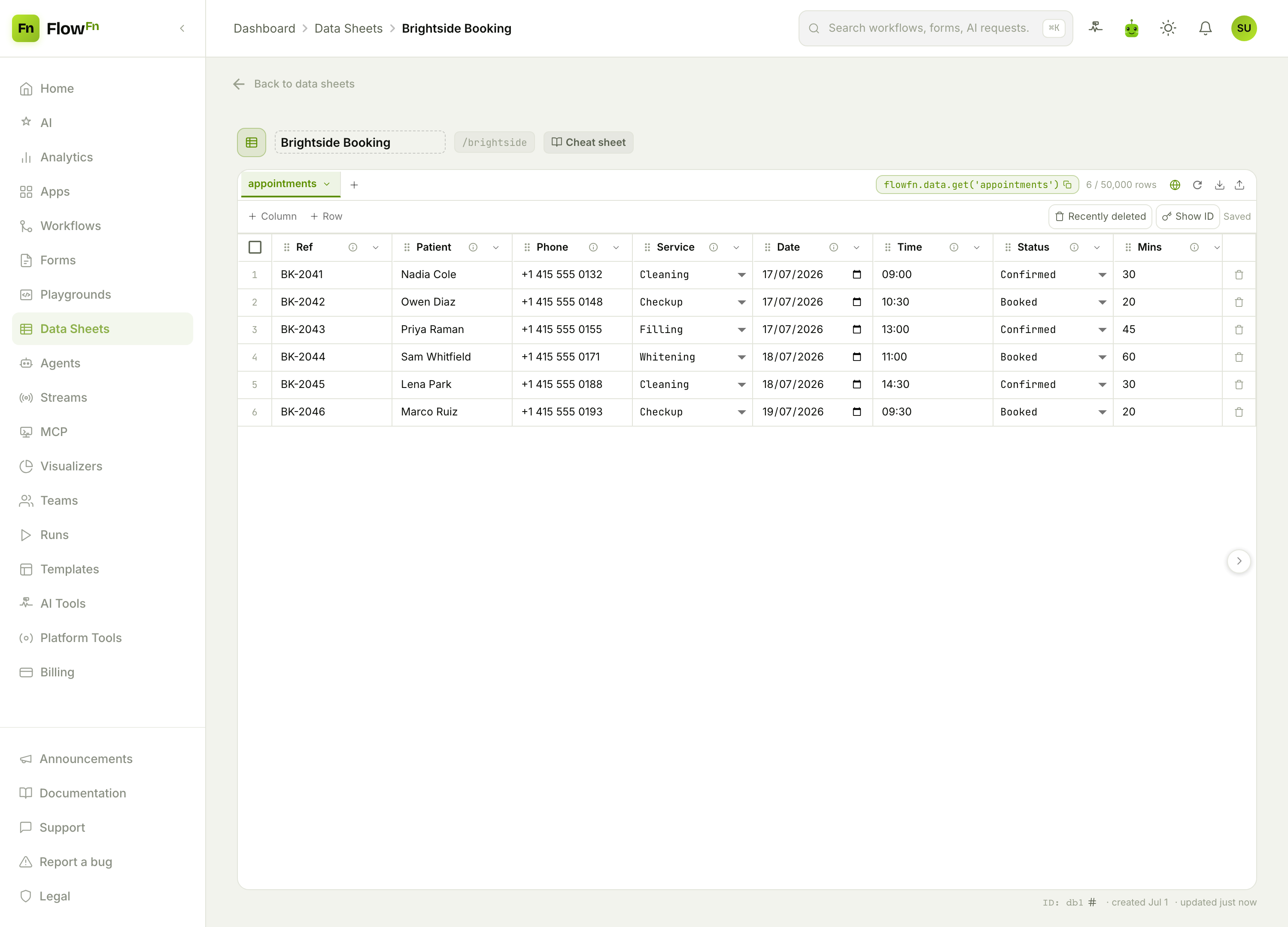Image resolution: width=1288 pixels, height=927 pixels.
Task: Click the FlowFn logo
Action: point(56,28)
